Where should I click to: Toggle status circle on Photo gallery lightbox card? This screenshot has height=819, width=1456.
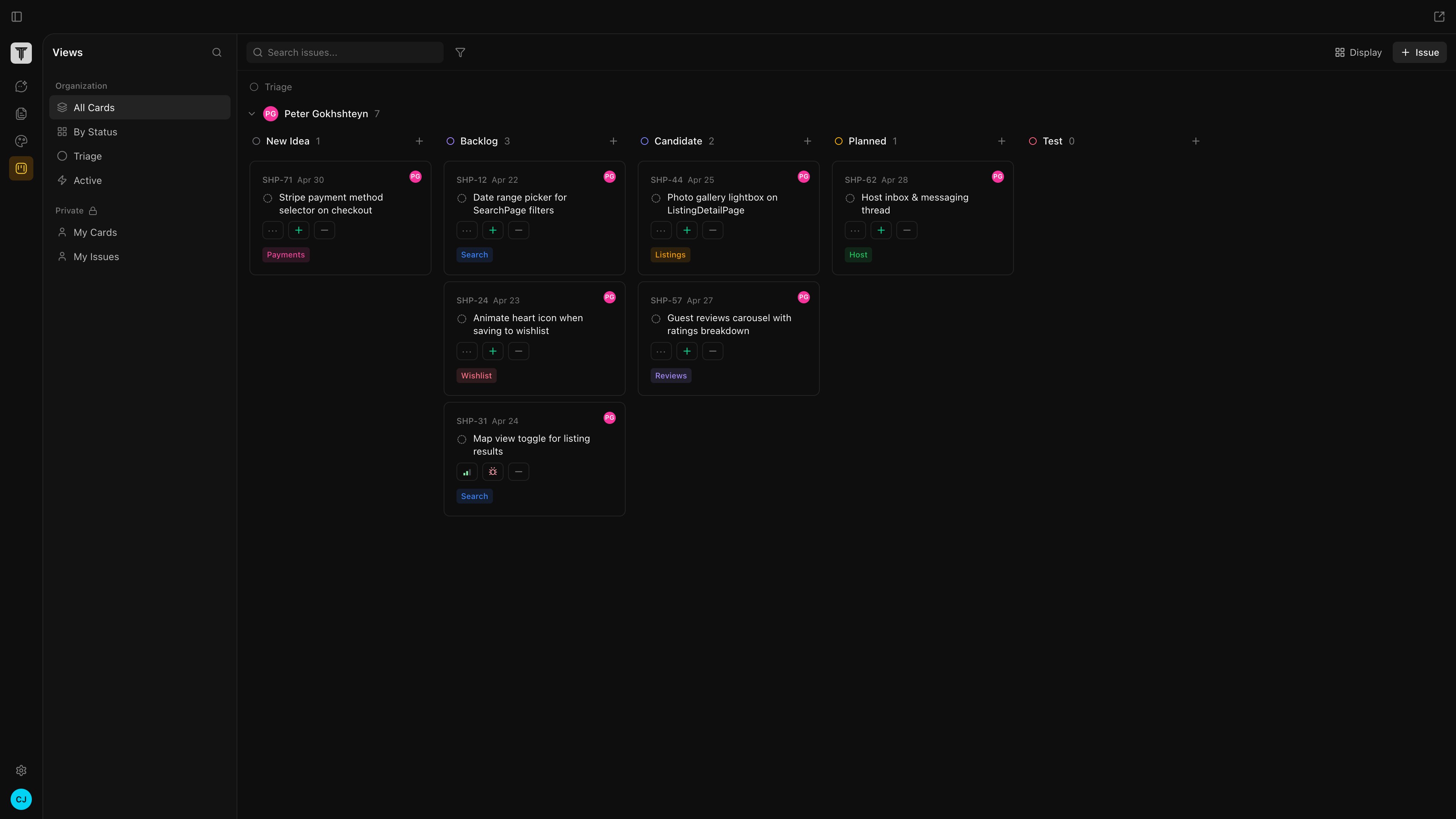pyautogui.click(x=656, y=198)
